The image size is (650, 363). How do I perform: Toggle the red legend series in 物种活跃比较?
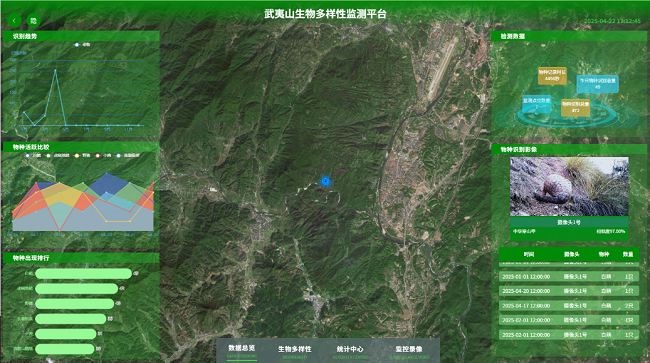pyautogui.click(x=103, y=155)
